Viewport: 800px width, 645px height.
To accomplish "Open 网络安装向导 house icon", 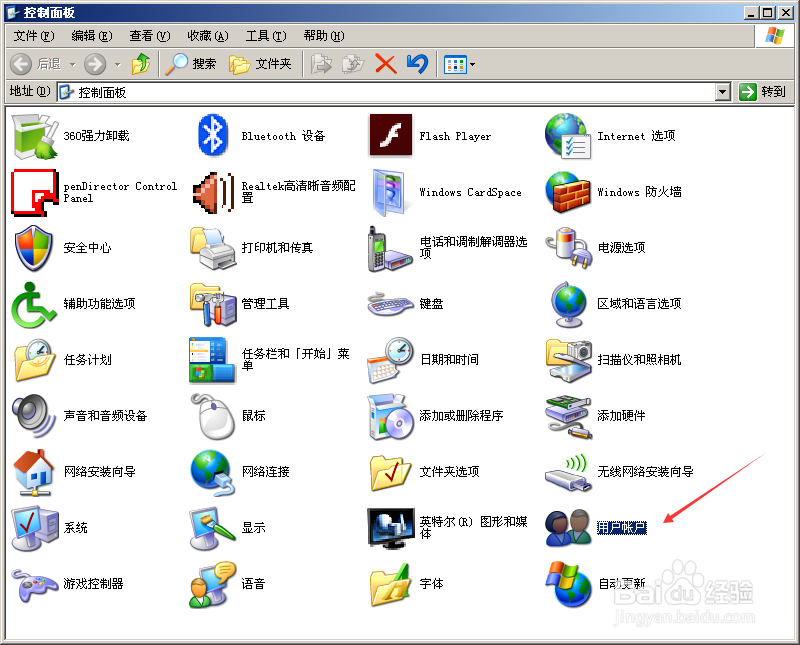I will coord(34,473).
